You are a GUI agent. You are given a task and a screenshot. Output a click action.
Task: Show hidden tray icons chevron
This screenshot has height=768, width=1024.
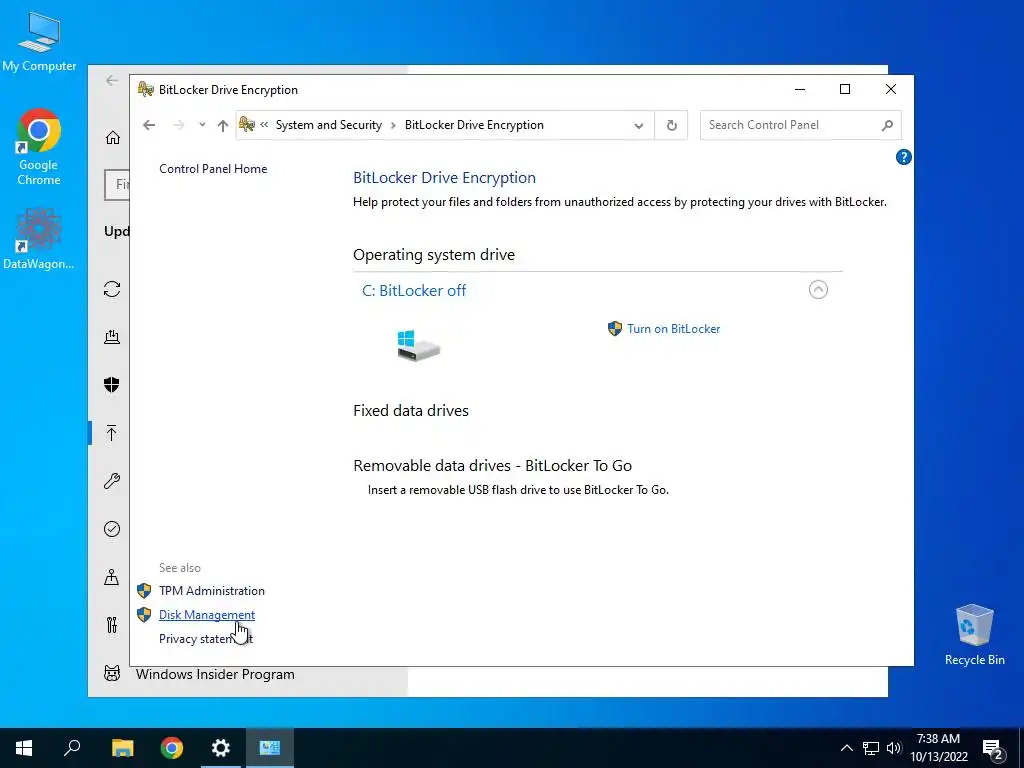(846, 748)
